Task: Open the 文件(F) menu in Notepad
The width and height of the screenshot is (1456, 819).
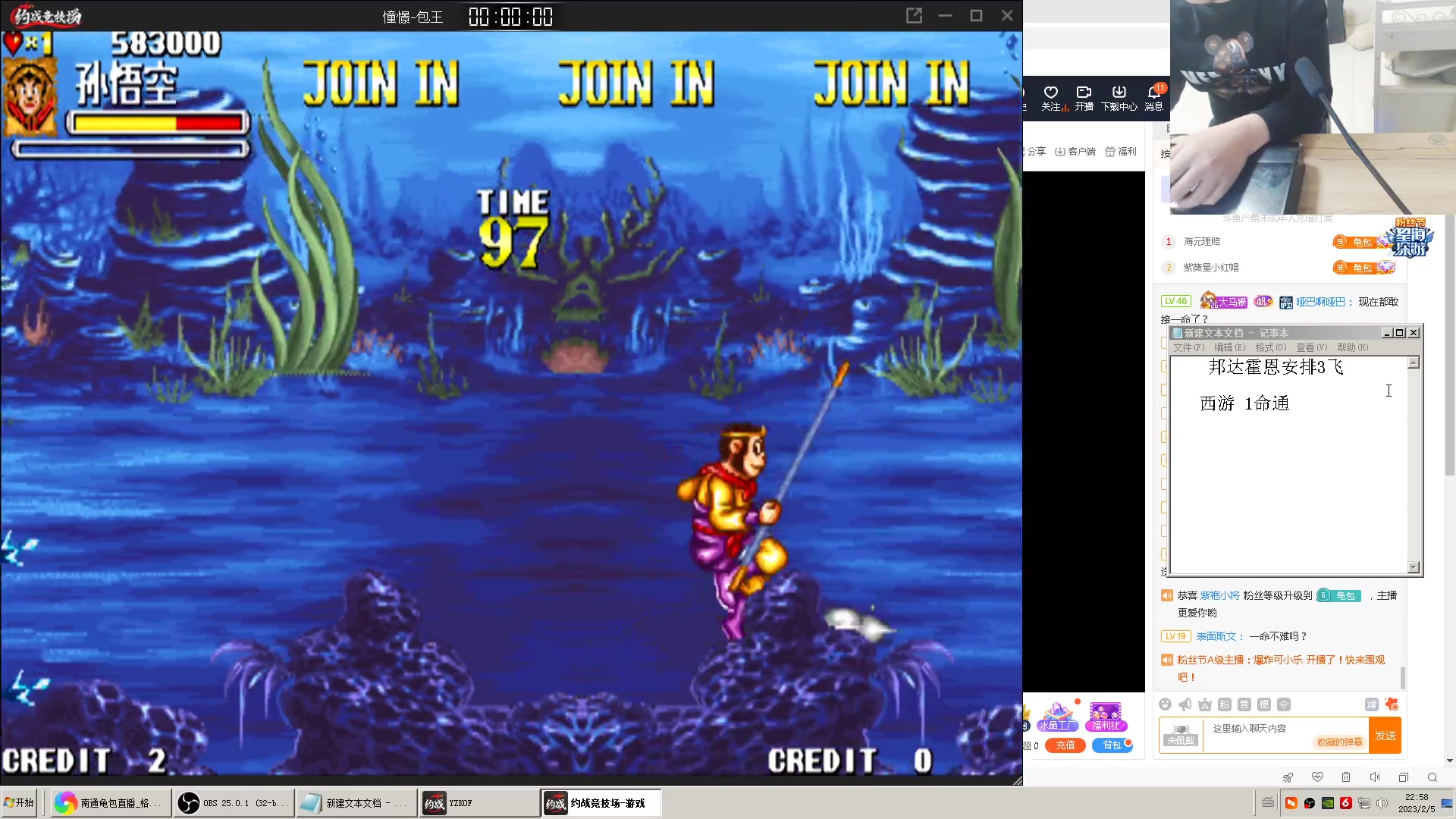Action: coord(1189,347)
